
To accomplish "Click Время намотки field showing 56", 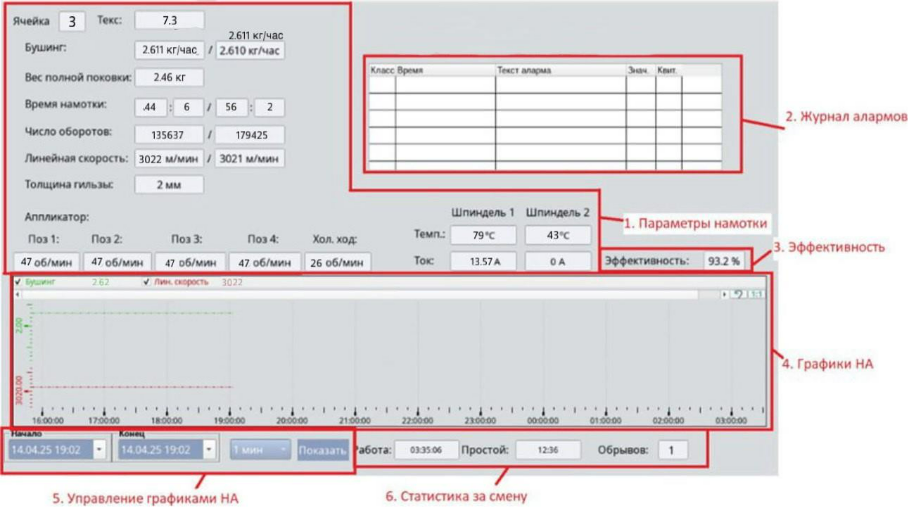I will 231,107.
